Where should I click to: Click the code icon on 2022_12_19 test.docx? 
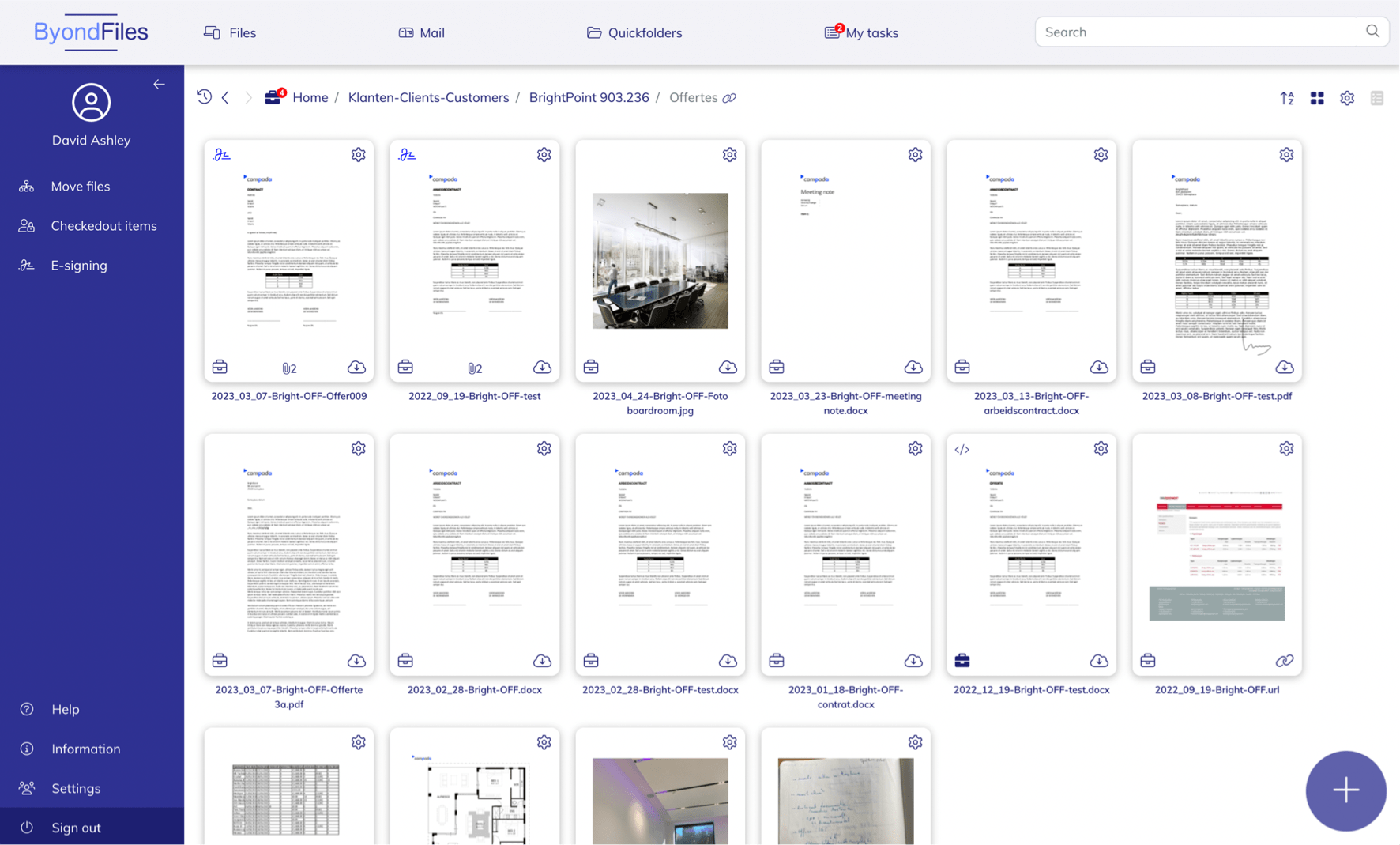point(962,449)
